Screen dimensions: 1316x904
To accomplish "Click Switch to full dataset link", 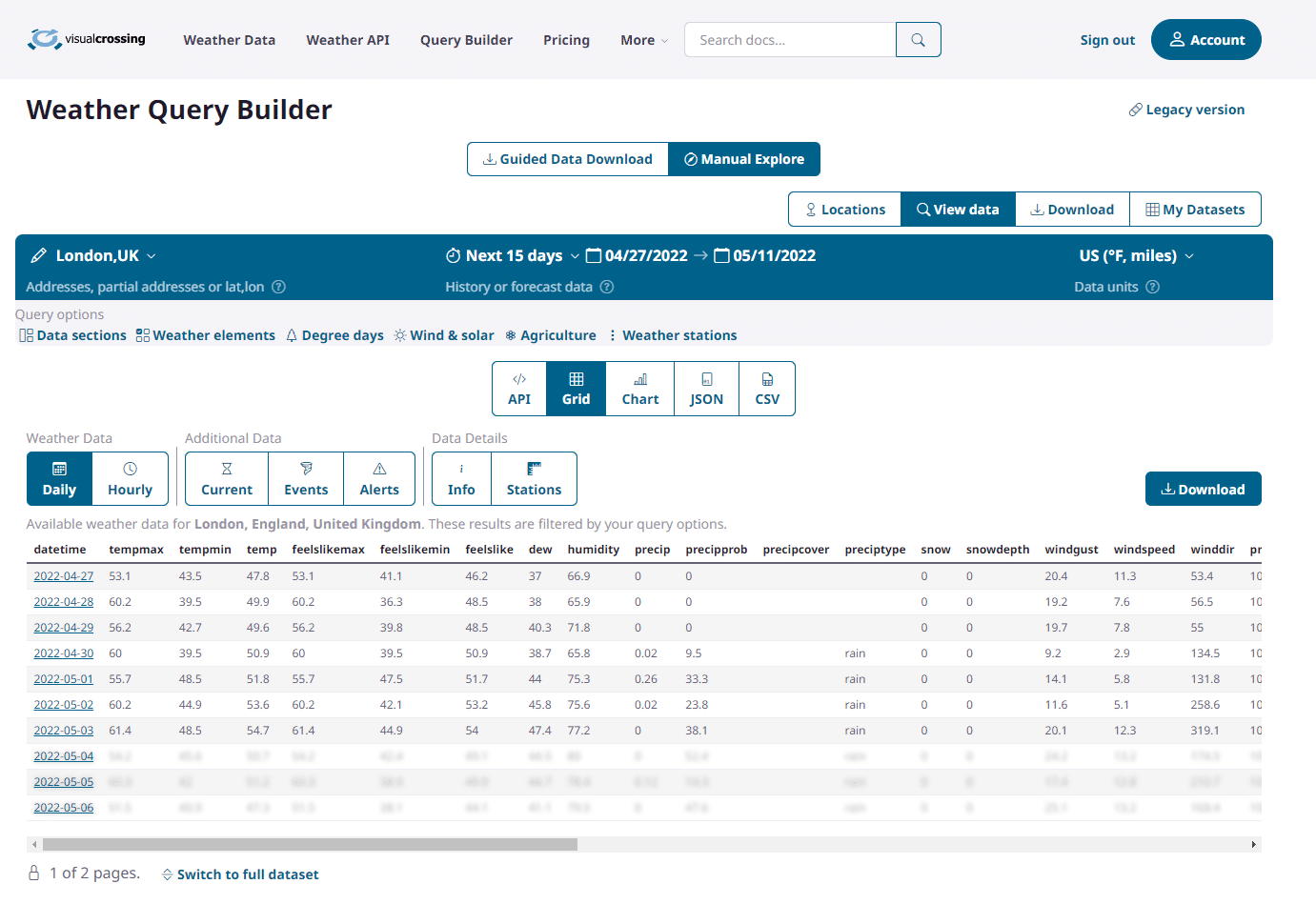I will [248, 874].
